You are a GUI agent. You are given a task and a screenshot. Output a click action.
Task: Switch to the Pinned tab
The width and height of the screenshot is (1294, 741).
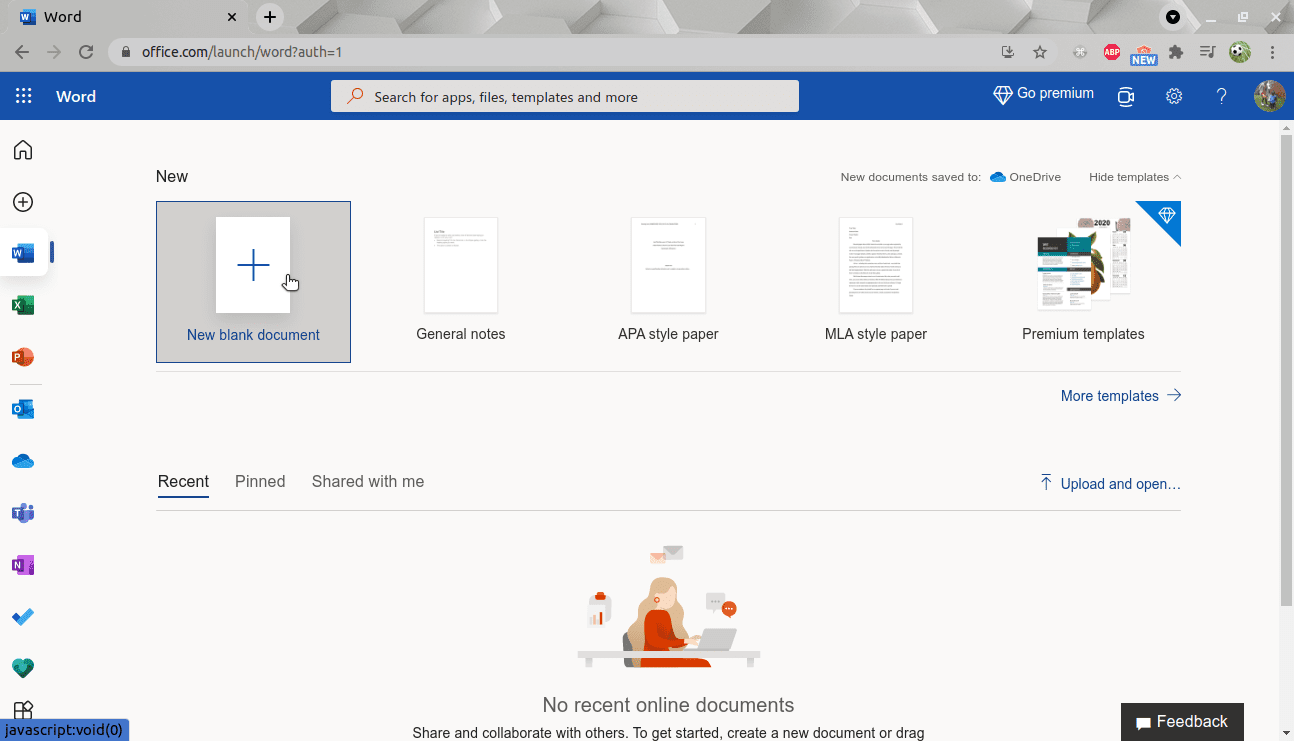click(x=260, y=482)
